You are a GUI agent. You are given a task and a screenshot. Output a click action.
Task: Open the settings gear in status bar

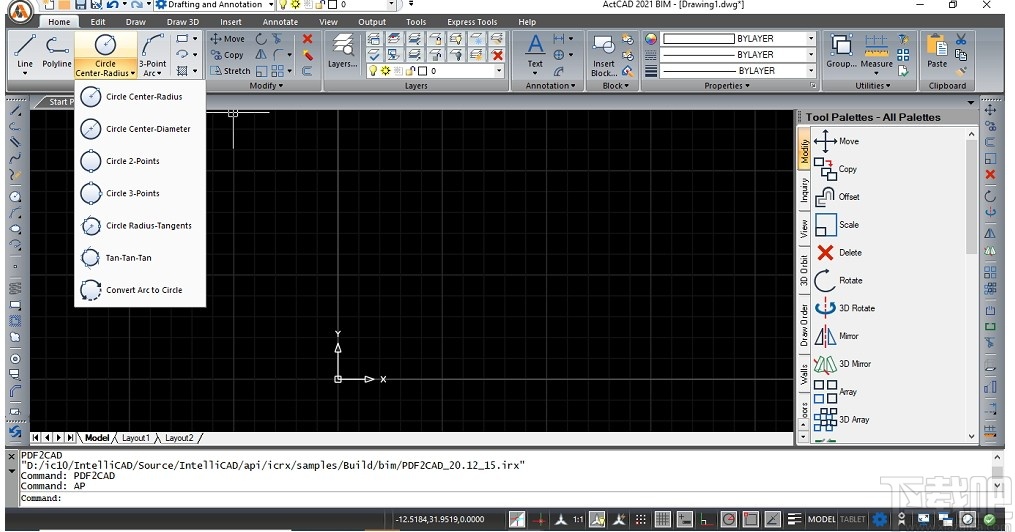880,519
